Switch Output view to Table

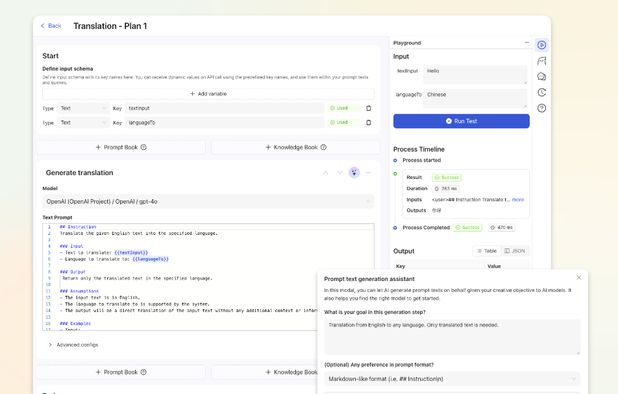[x=487, y=251]
